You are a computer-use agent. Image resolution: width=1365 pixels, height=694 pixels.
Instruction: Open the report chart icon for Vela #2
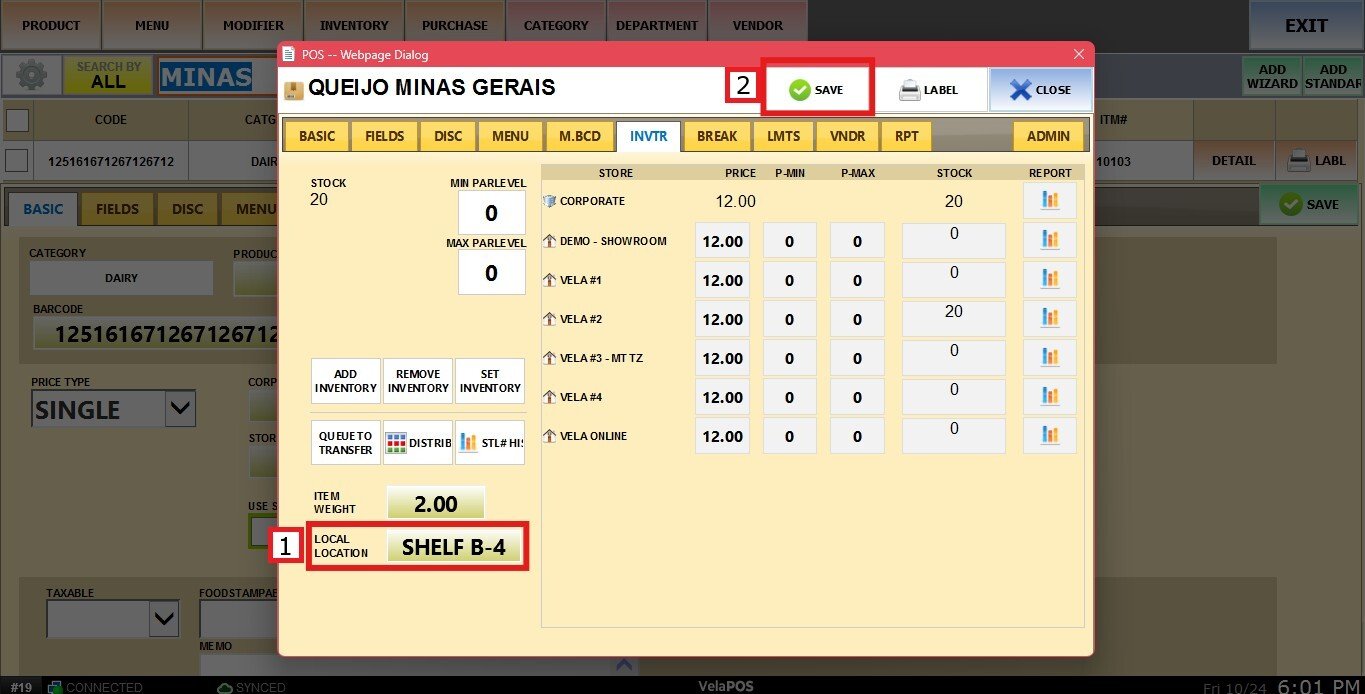tap(1049, 319)
